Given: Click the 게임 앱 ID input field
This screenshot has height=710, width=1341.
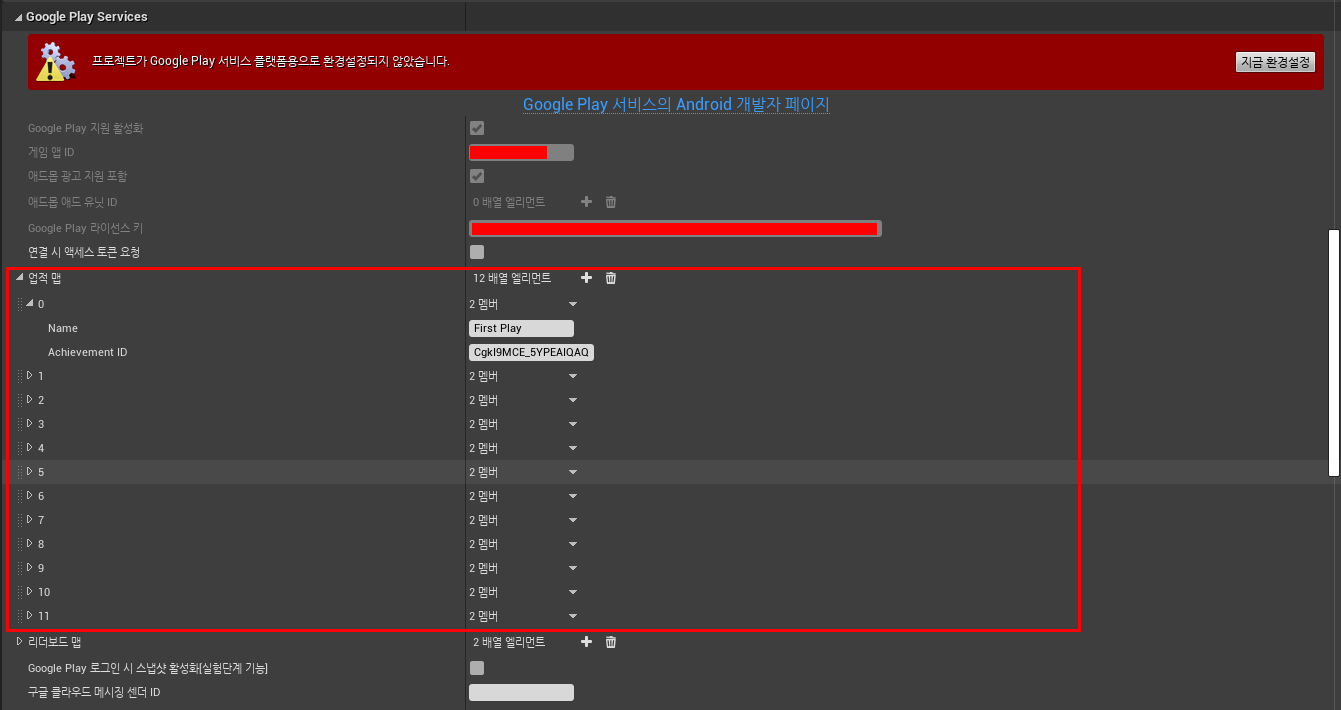Looking at the screenshot, I should pyautogui.click(x=521, y=153).
